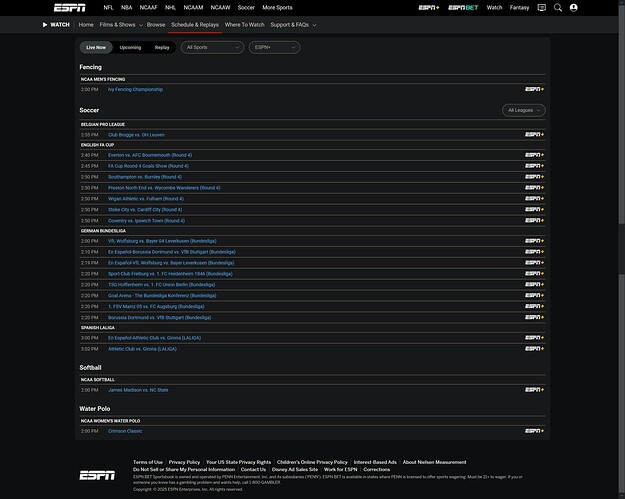Switch to the Upcoming filter toggle

click(130, 47)
